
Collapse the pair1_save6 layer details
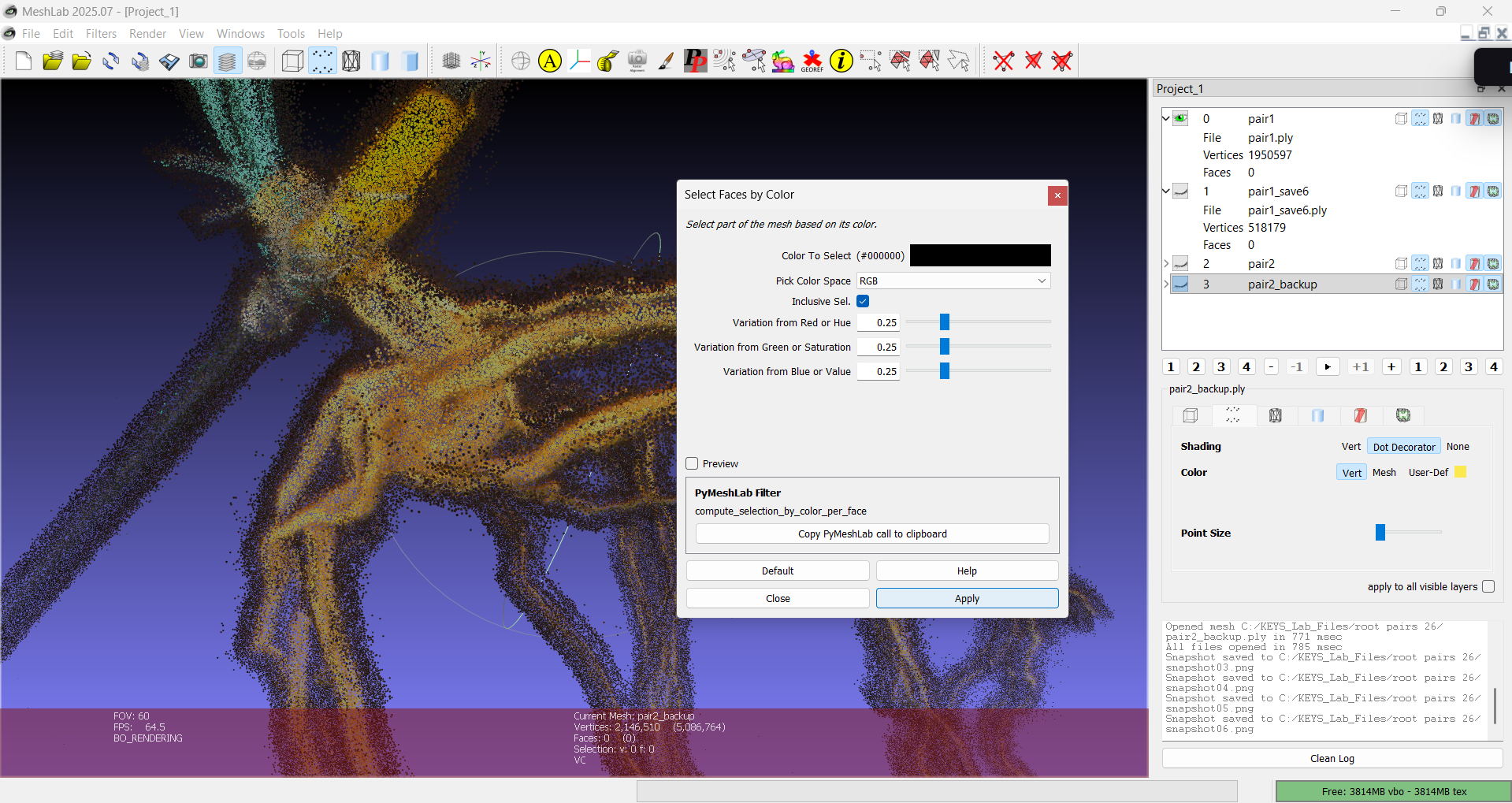pos(1166,191)
